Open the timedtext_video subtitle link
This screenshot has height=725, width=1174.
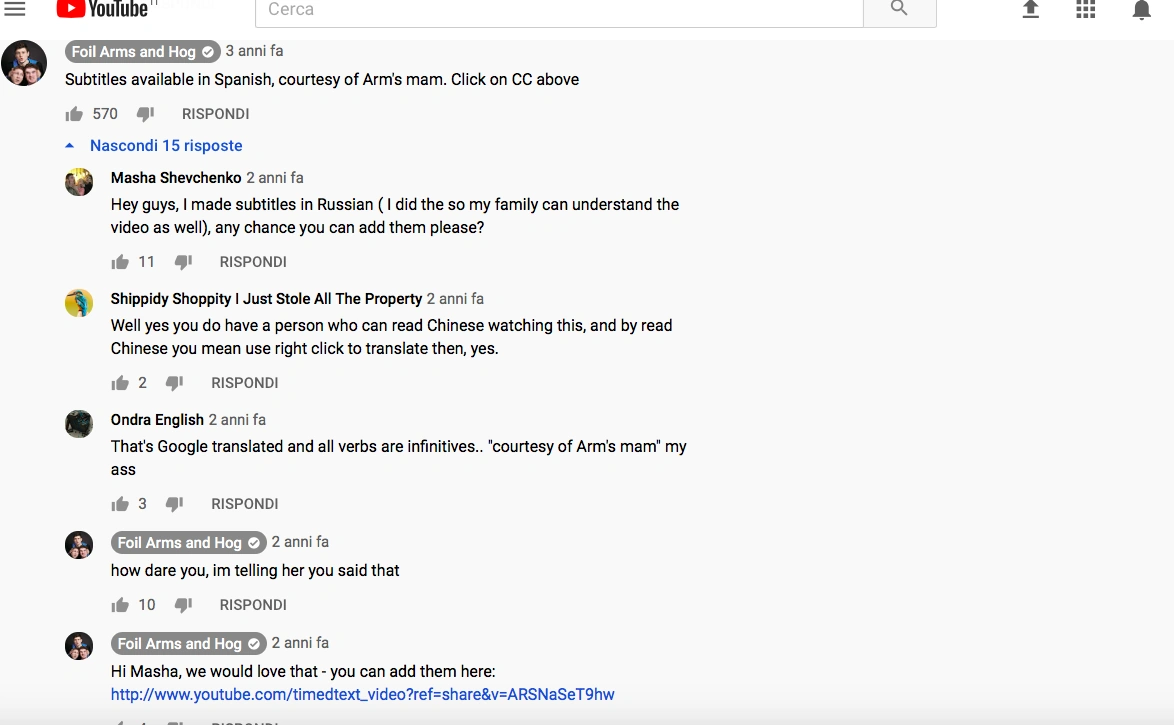(x=362, y=694)
